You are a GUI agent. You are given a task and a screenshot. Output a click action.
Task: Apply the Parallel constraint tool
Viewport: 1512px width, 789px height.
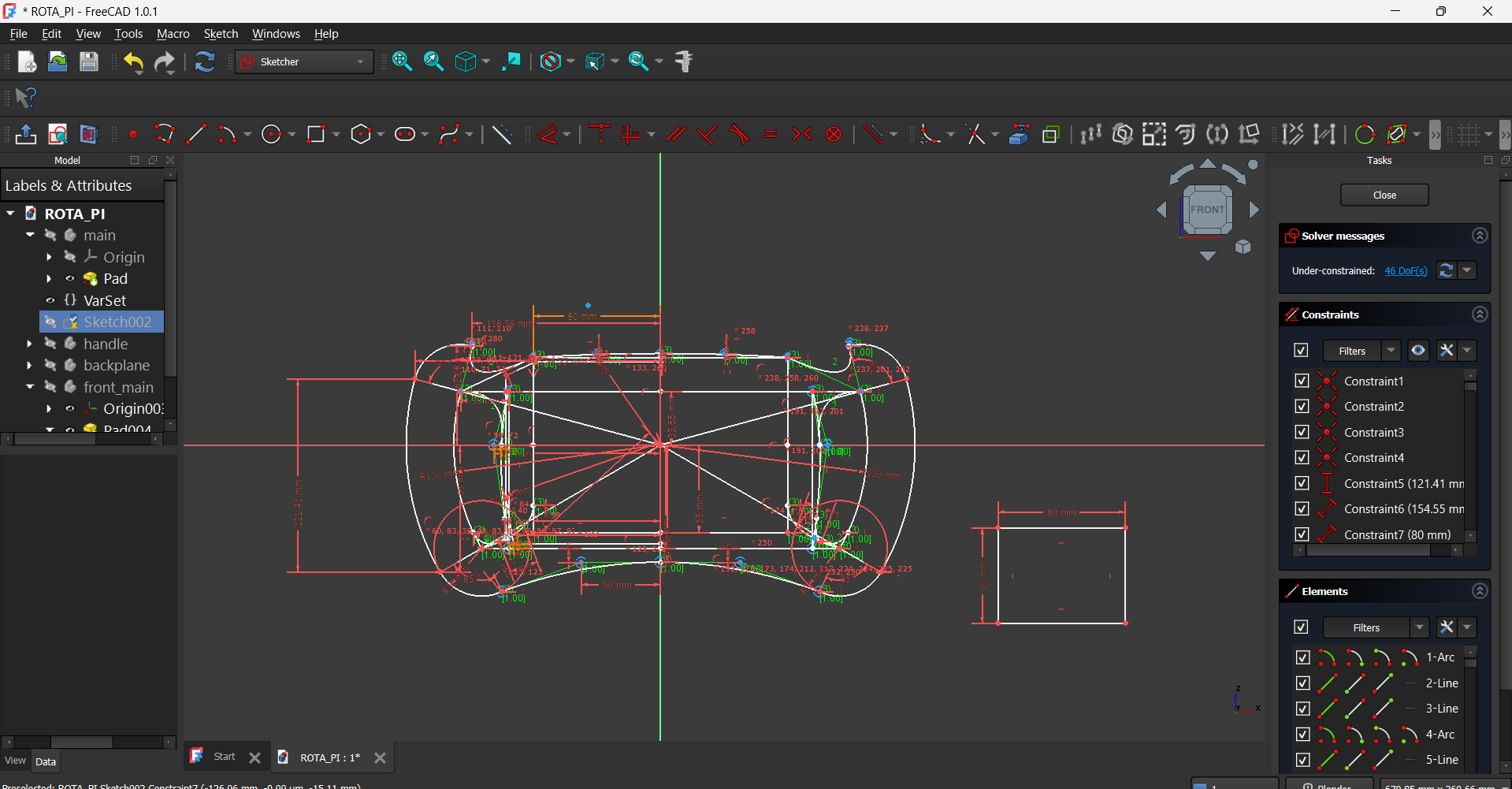(675, 135)
